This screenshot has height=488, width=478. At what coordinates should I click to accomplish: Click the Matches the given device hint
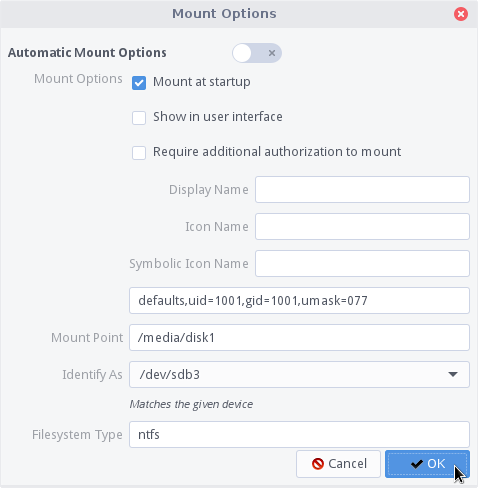(x=191, y=404)
